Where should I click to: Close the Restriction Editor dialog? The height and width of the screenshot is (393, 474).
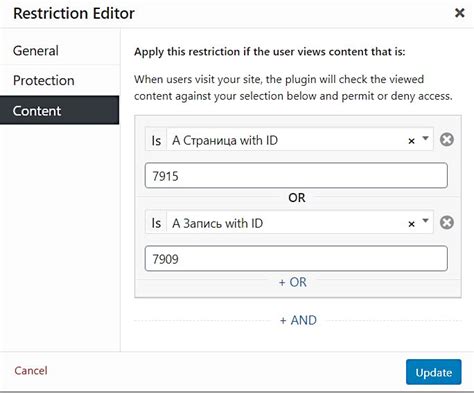pos(460,13)
